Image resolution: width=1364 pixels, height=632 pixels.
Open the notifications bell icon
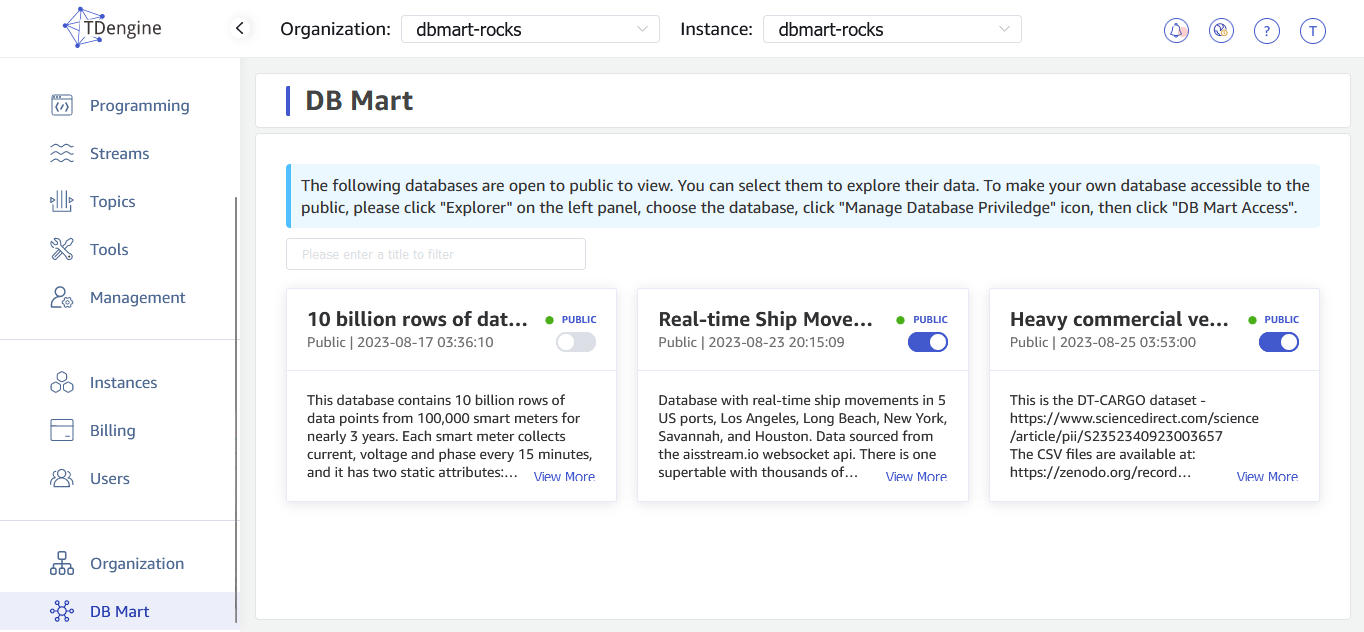[x=1176, y=31]
